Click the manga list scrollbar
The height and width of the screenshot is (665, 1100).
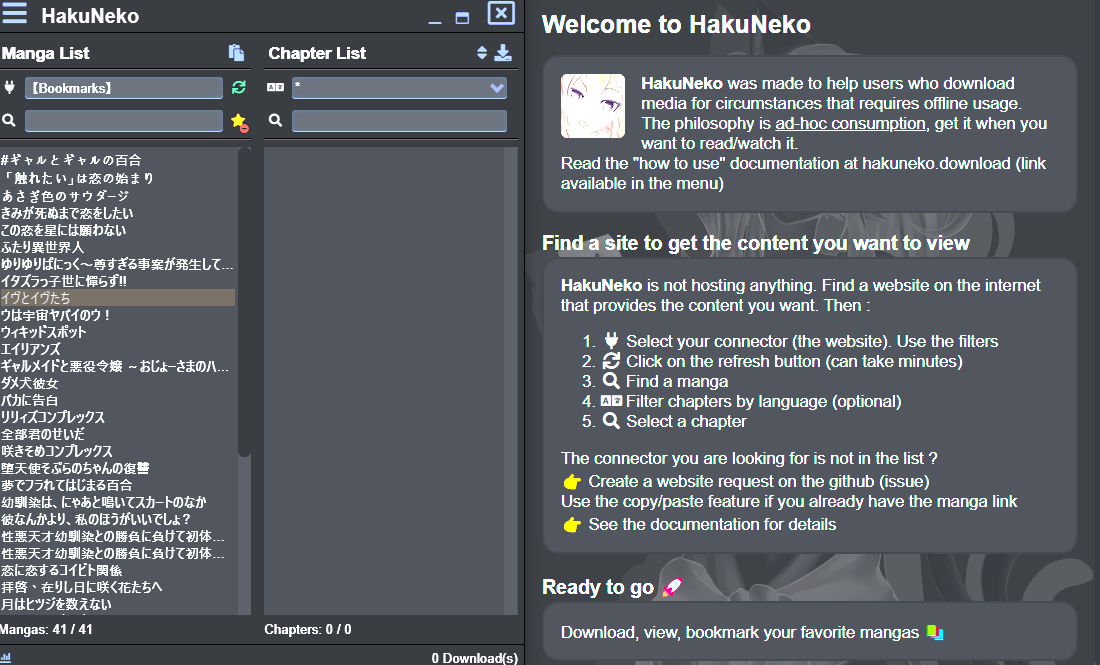click(x=244, y=302)
